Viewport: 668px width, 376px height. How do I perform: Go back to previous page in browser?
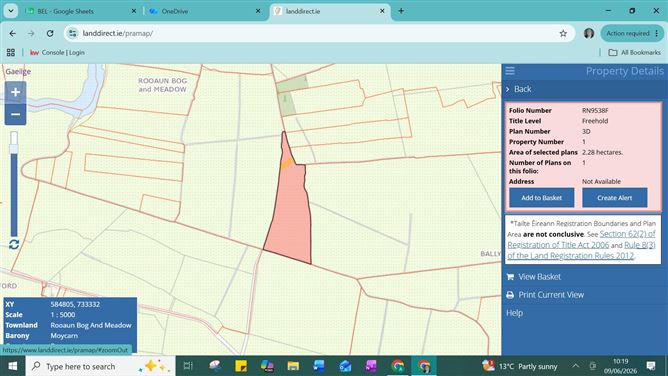tap(12, 33)
